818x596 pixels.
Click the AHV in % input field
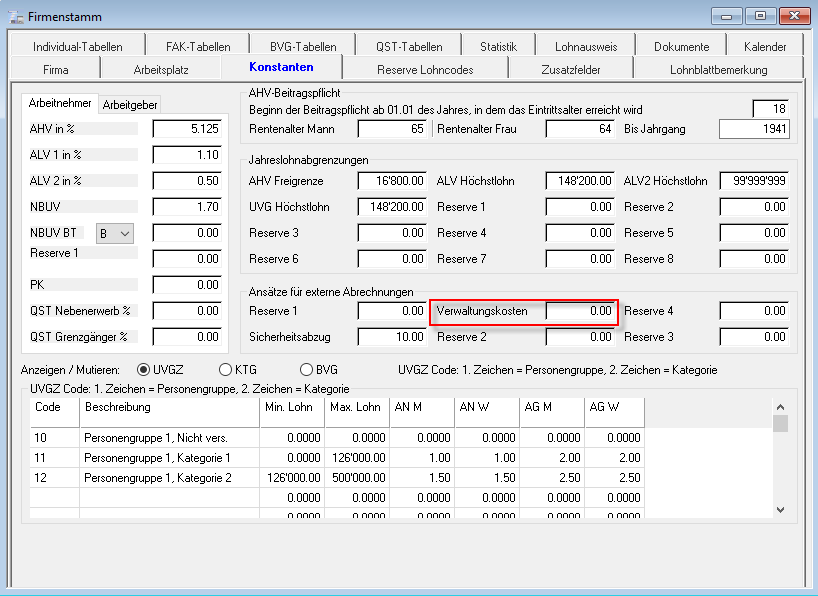click(x=187, y=129)
